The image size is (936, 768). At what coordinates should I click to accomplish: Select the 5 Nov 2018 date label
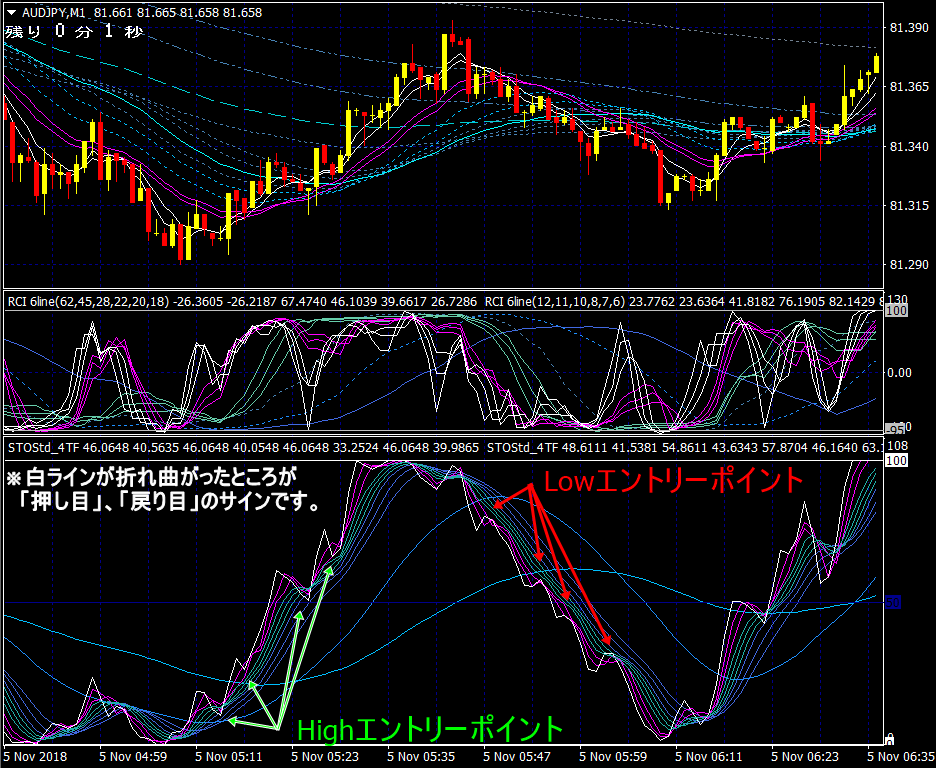click(x=35, y=757)
